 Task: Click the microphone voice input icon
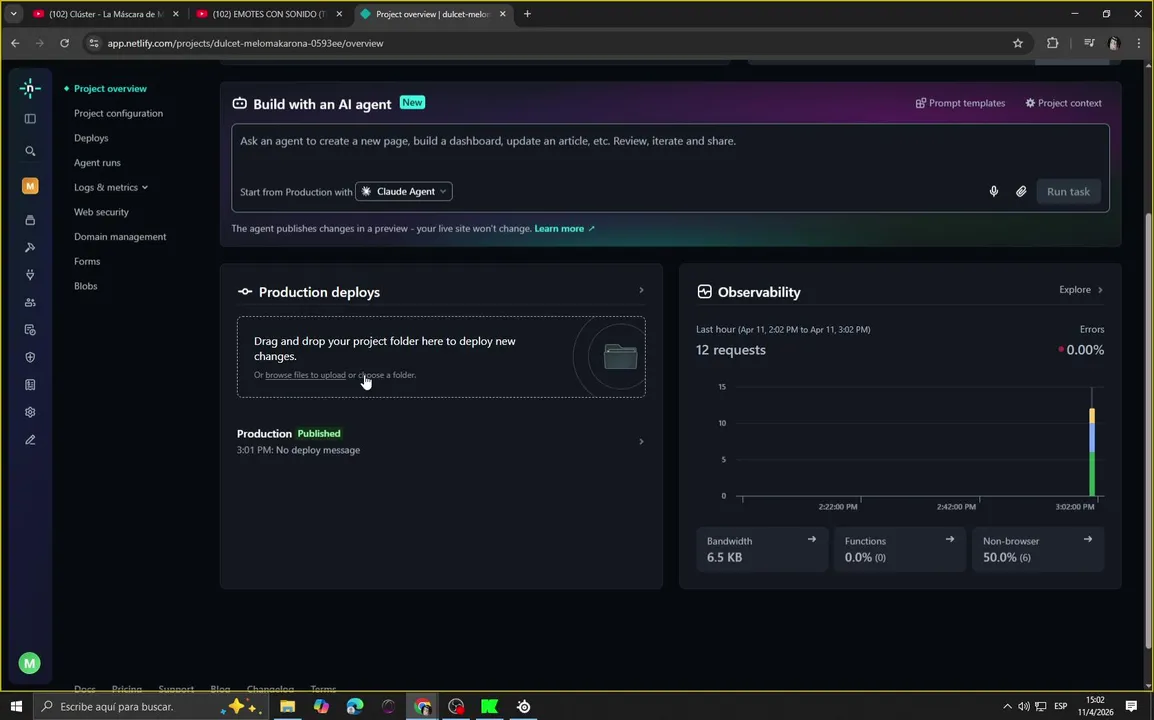(994, 191)
